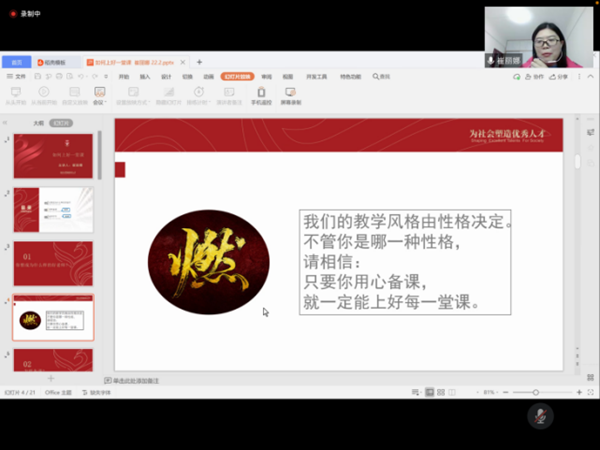Click the muted microphone floating button
This screenshot has width=600, height=450.
coord(541,415)
